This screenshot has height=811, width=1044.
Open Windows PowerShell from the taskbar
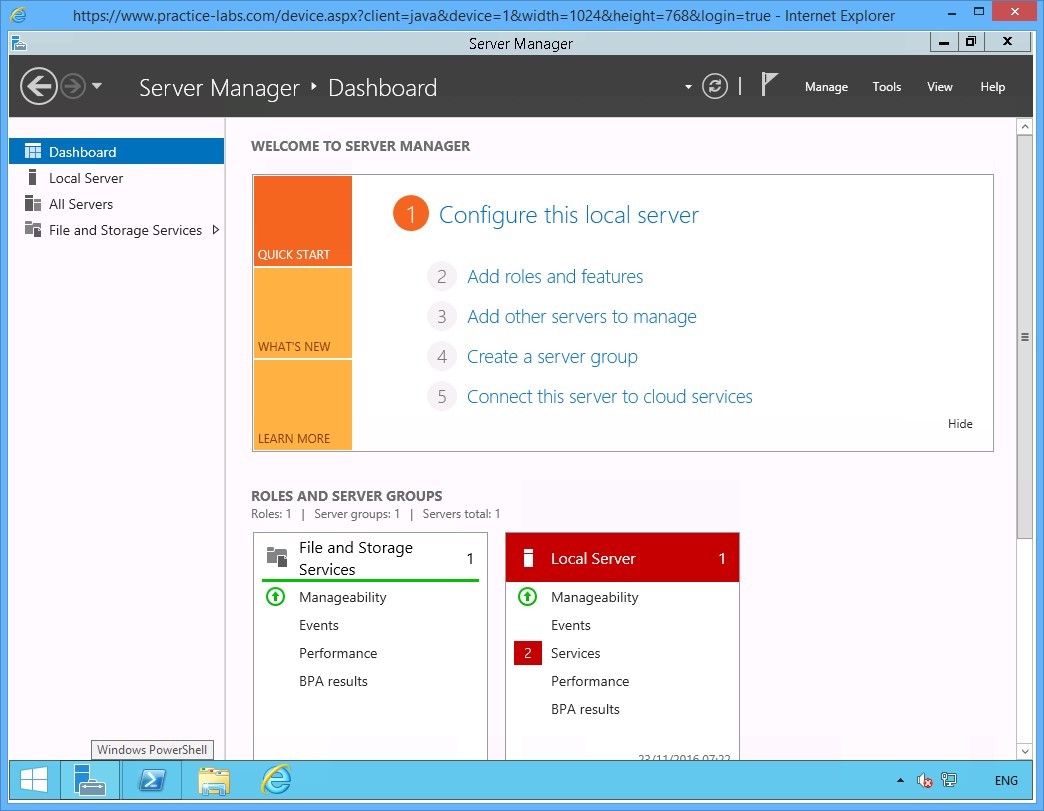pos(152,780)
